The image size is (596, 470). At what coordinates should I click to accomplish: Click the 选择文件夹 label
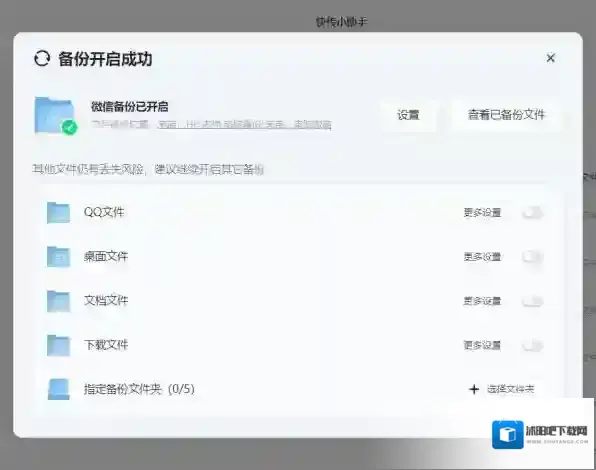[x=511, y=389]
